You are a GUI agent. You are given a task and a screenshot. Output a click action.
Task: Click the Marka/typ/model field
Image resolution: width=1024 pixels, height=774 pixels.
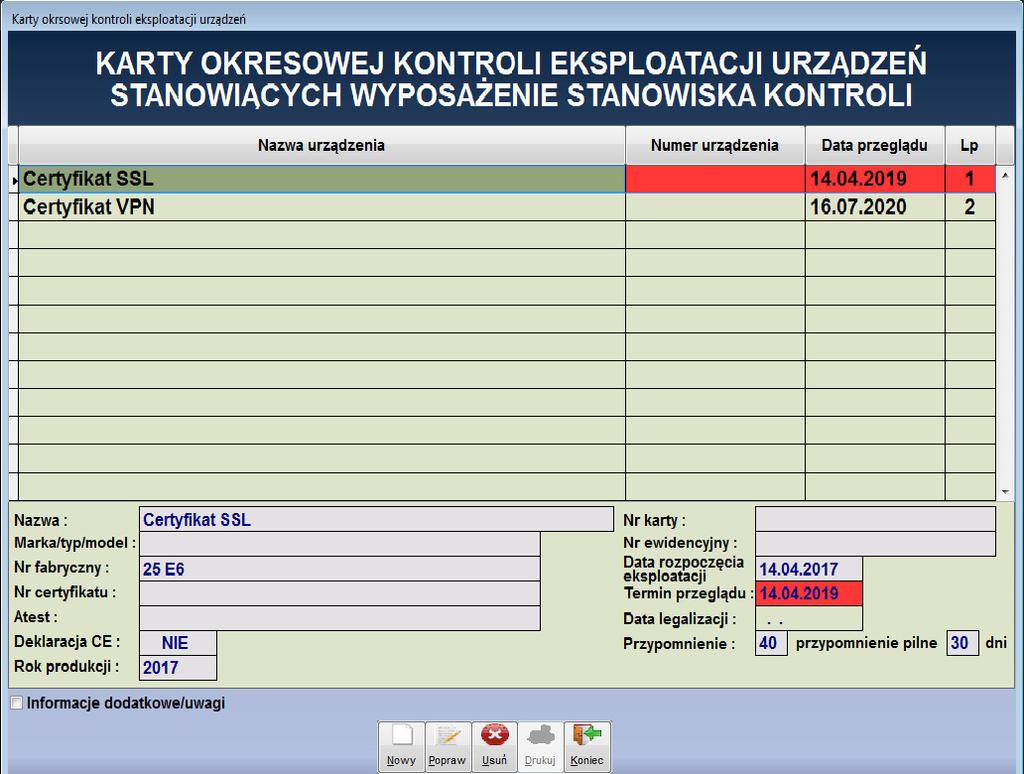pyautogui.click(x=340, y=543)
